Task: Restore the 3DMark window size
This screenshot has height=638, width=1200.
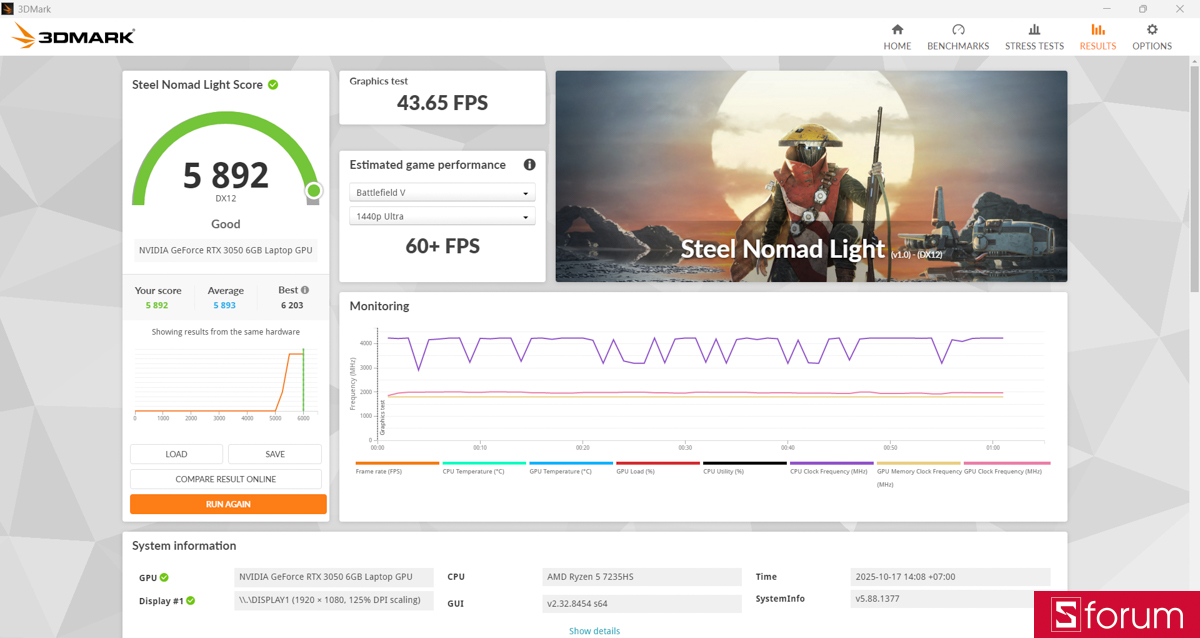Action: [x=1143, y=8]
